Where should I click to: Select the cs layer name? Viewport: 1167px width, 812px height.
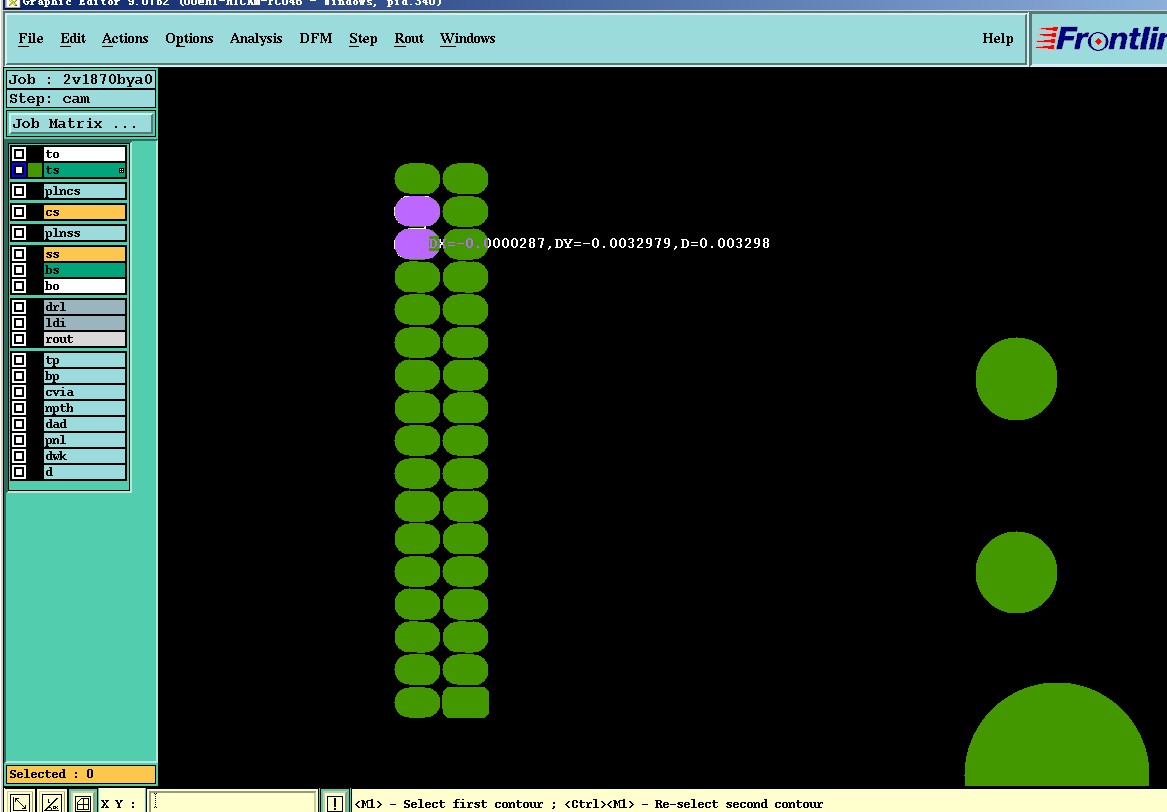tap(85, 212)
